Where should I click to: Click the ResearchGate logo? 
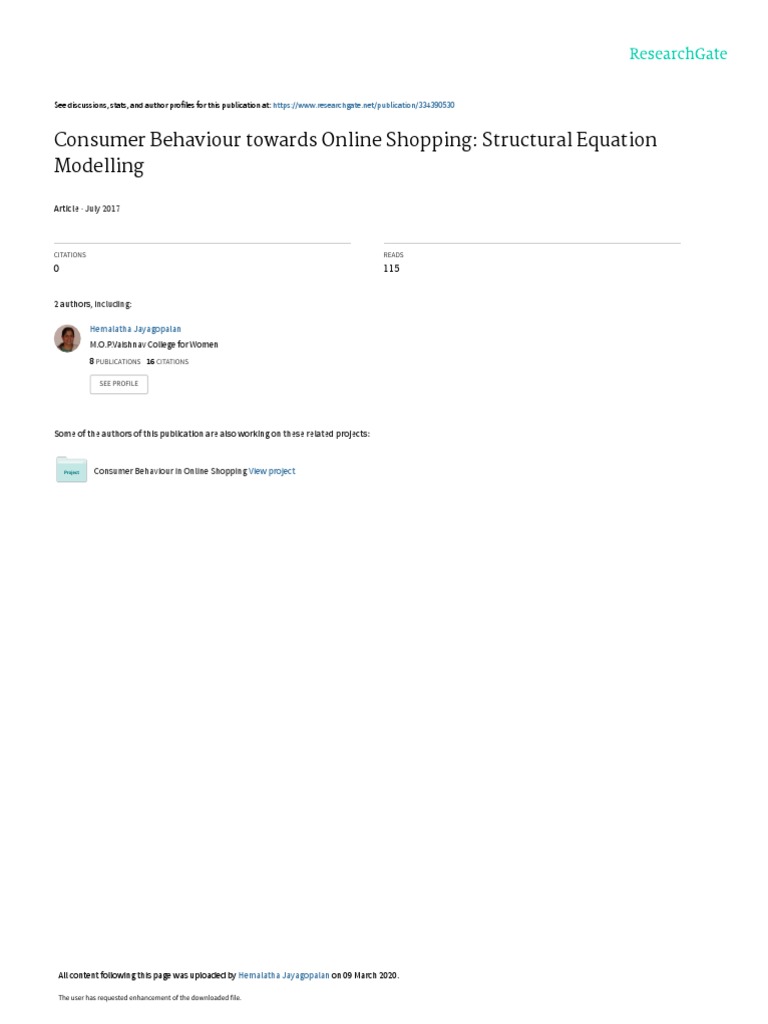pos(677,54)
